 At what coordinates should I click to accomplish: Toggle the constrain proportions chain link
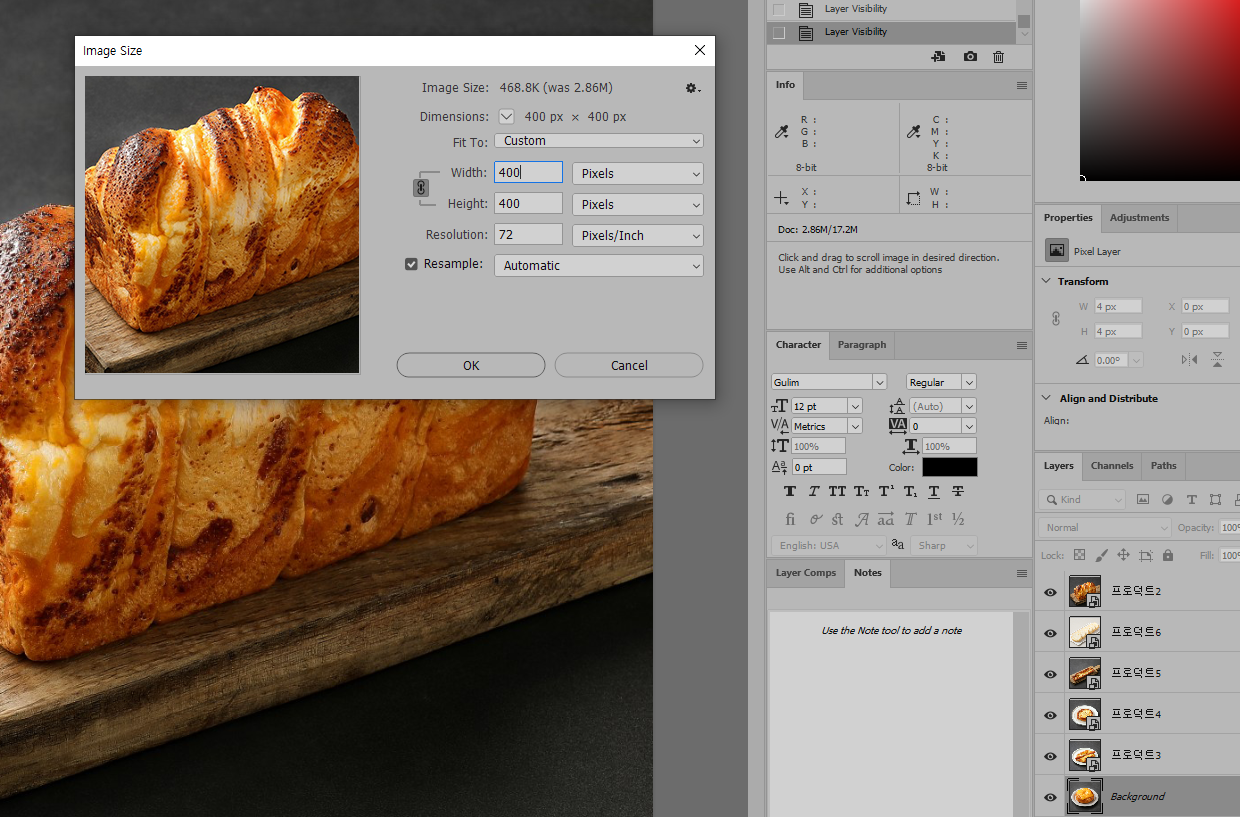tap(421, 188)
